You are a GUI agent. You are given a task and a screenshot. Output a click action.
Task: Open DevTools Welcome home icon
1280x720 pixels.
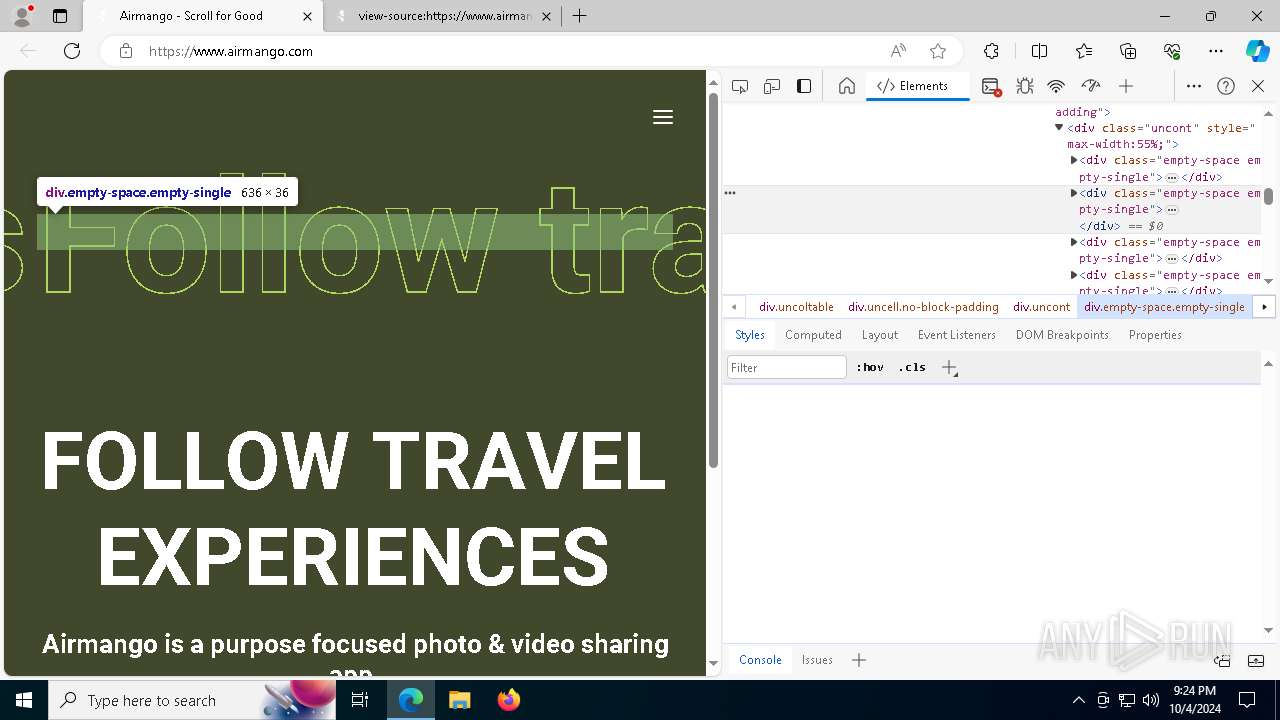tap(847, 86)
